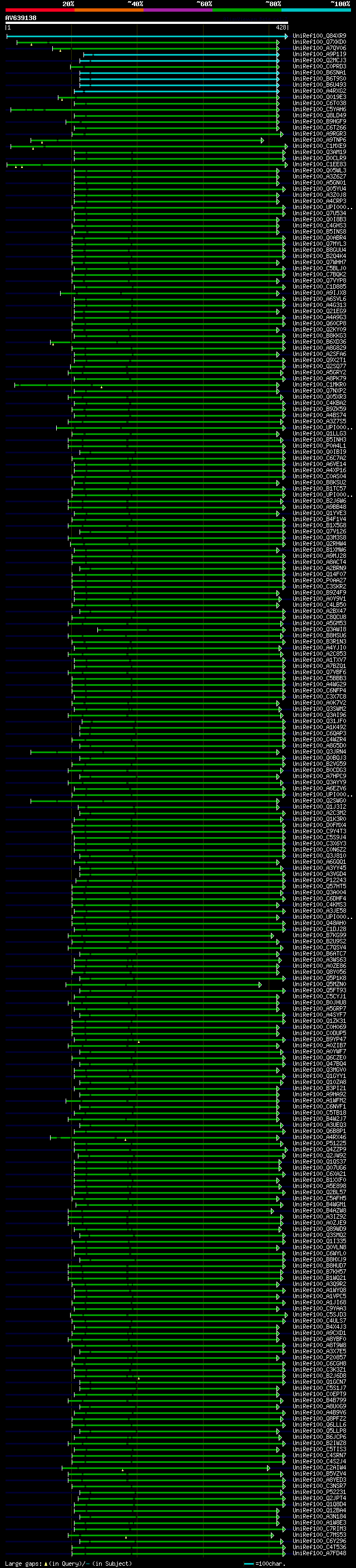Choose hit UniRef100_A6SVL6
Screen dimensions: 356x1568
[319, 299]
